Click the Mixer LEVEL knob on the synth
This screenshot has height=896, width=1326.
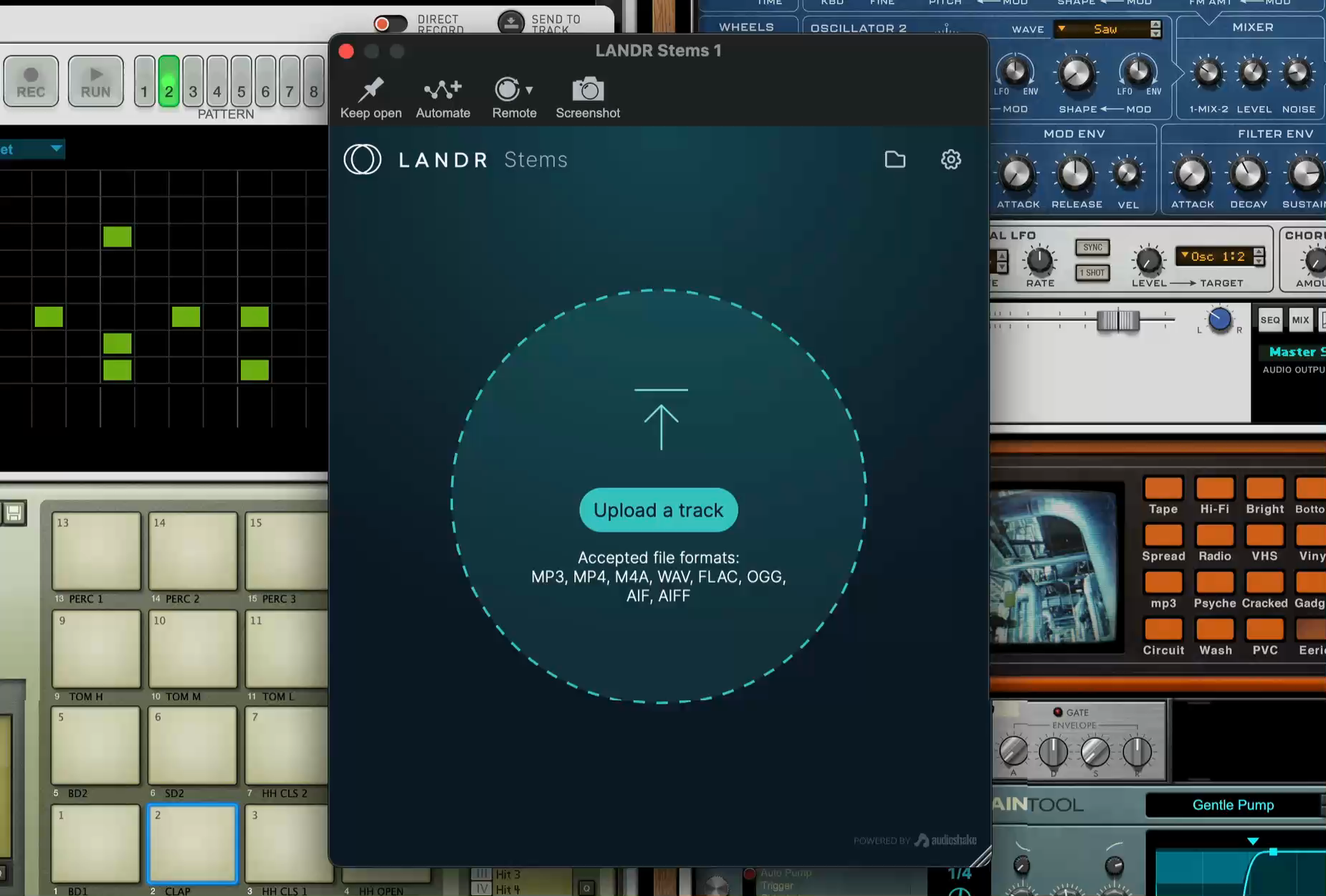tap(1253, 72)
